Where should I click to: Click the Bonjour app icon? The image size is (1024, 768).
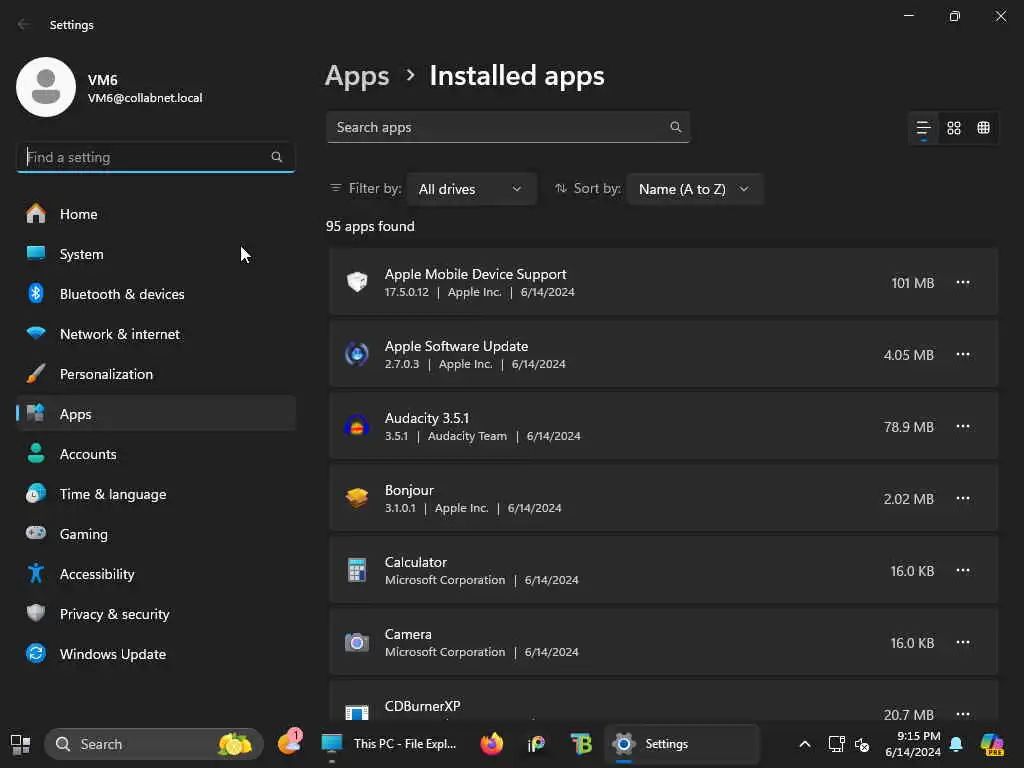(x=357, y=499)
